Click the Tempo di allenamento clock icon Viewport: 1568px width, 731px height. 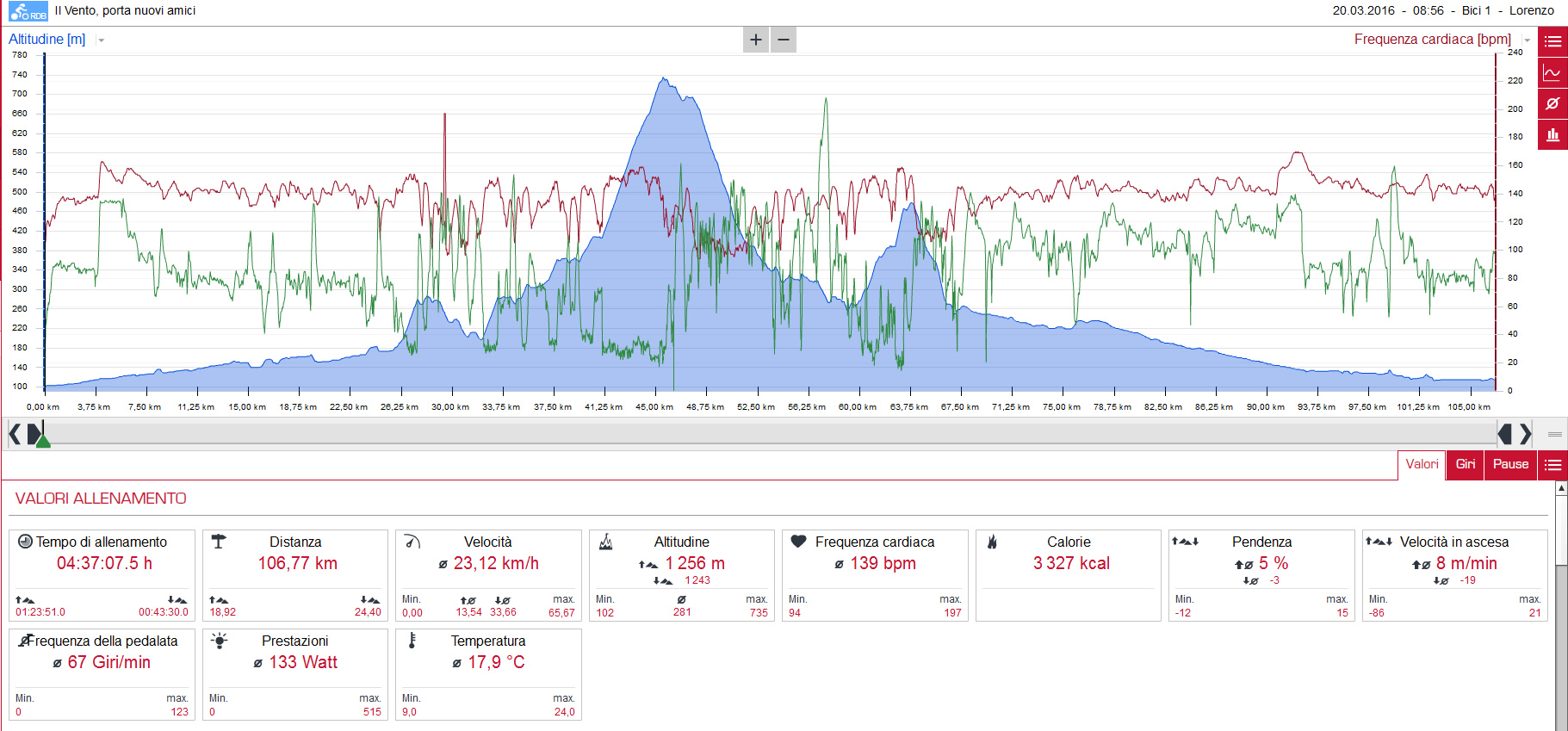click(x=26, y=542)
